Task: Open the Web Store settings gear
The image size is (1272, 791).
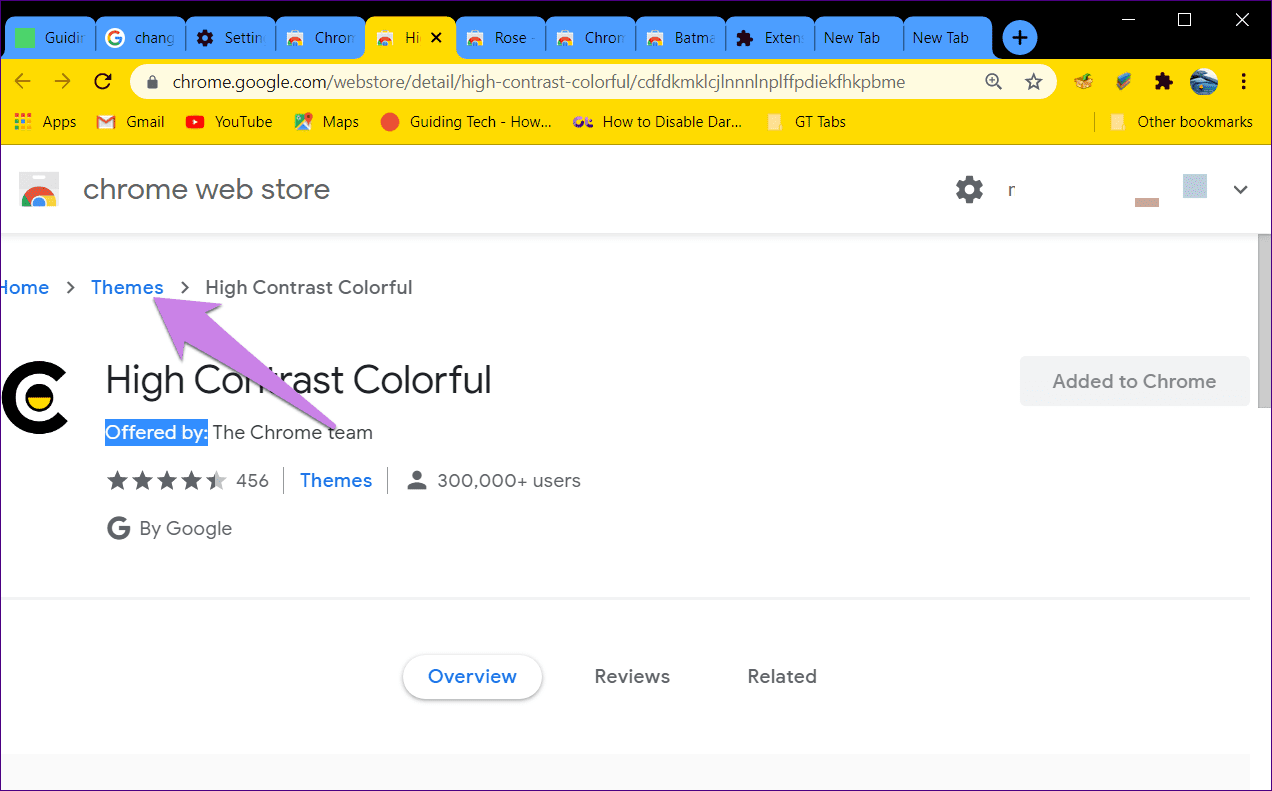Action: click(969, 190)
